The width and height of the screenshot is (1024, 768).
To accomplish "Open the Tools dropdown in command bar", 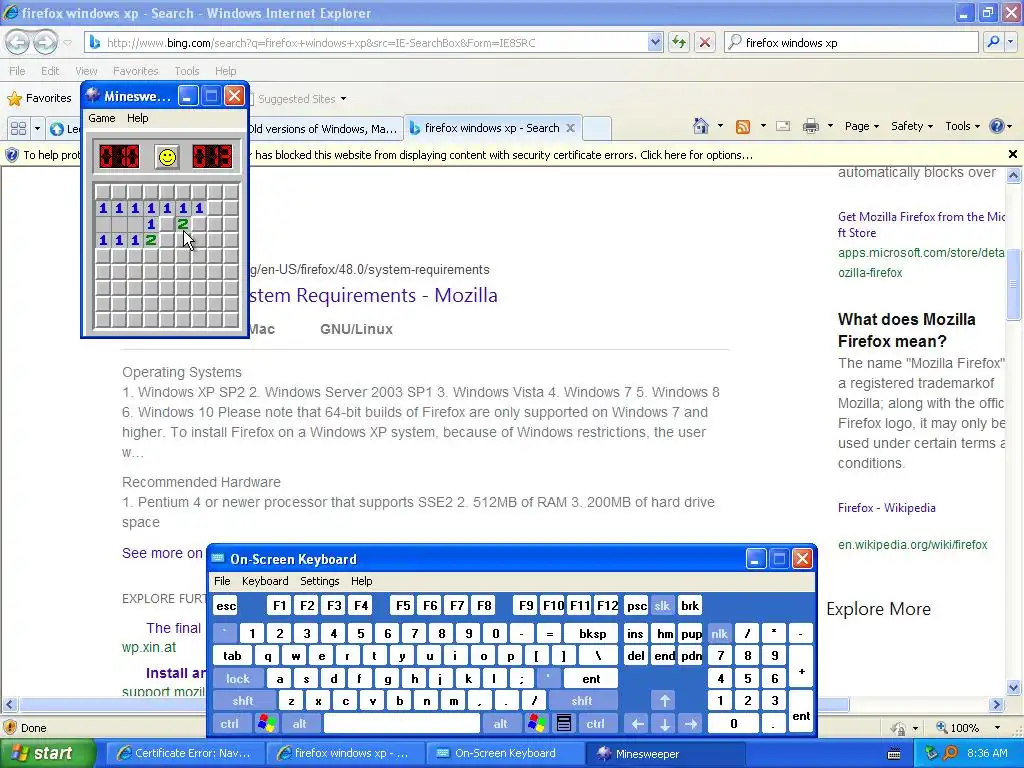I will 963,126.
